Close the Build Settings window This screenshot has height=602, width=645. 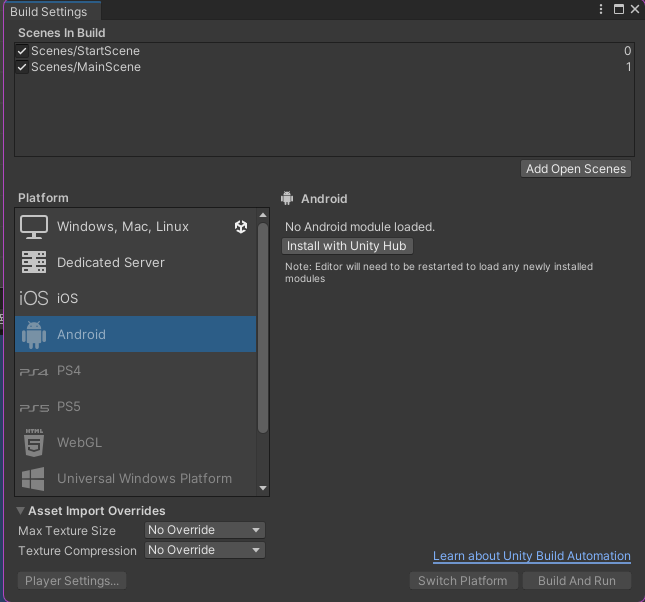pos(635,9)
